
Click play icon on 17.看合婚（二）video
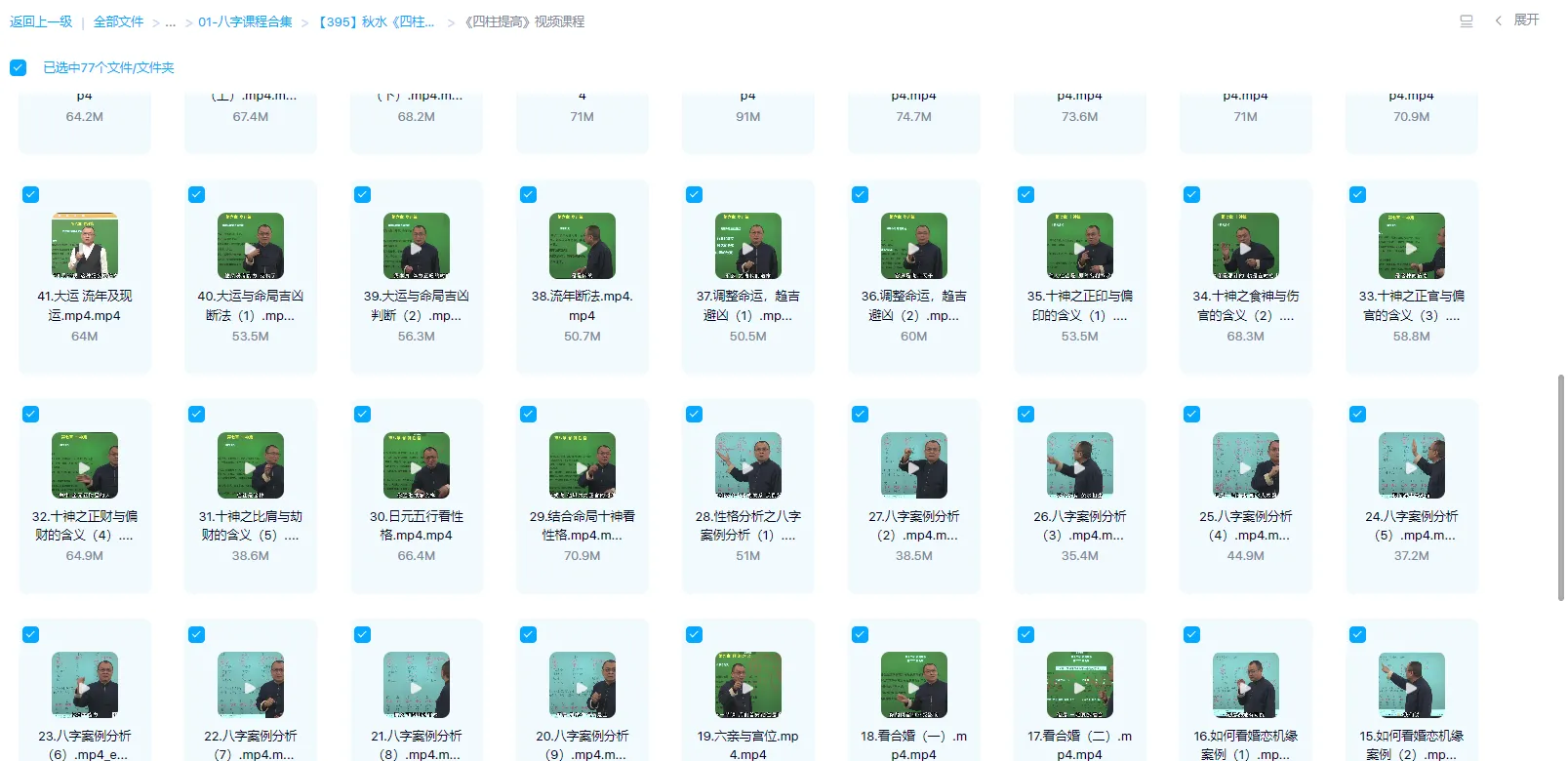1080,687
